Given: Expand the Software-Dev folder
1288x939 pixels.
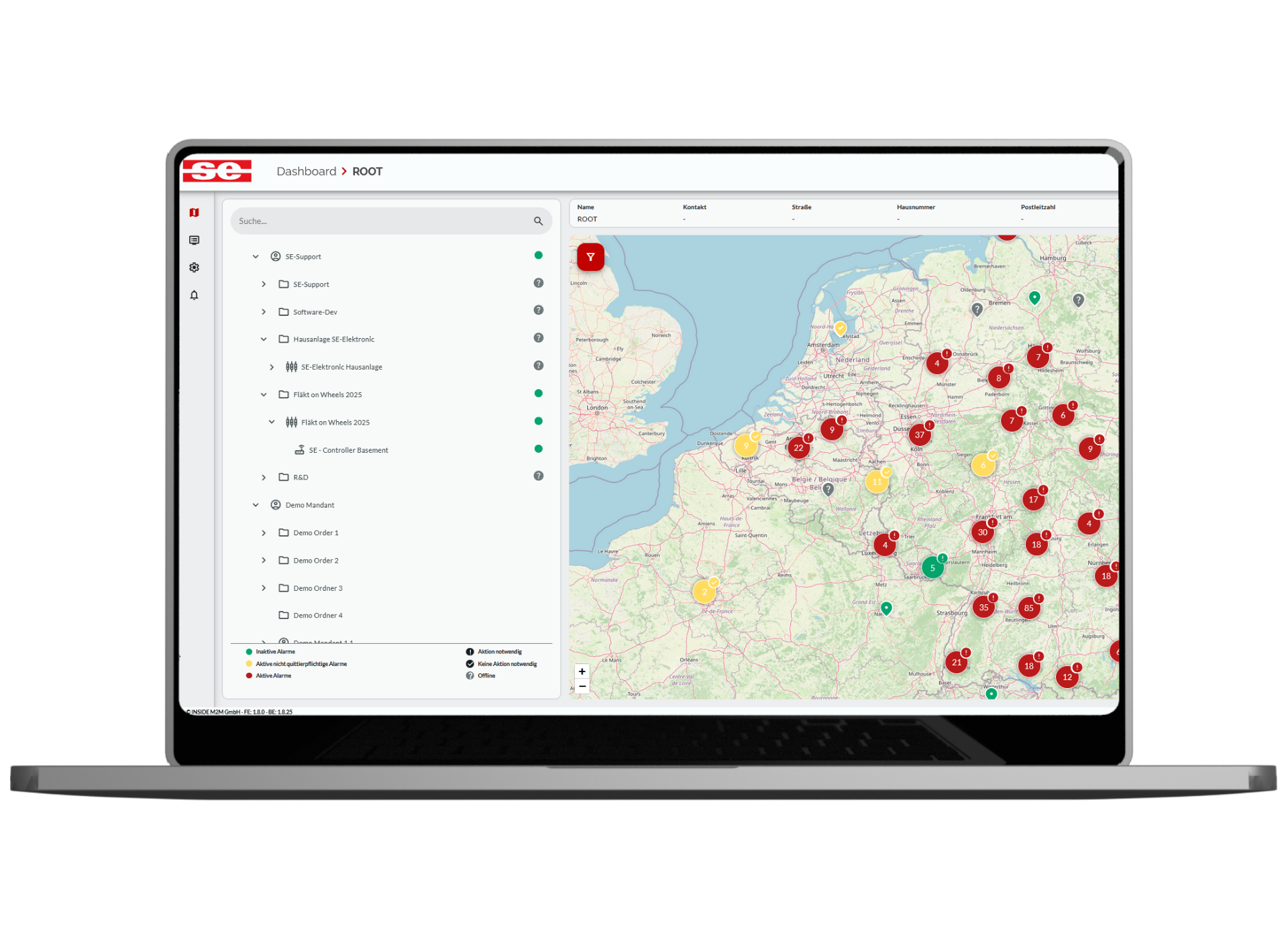Looking at the screenshot, I should tap(264, 312).
